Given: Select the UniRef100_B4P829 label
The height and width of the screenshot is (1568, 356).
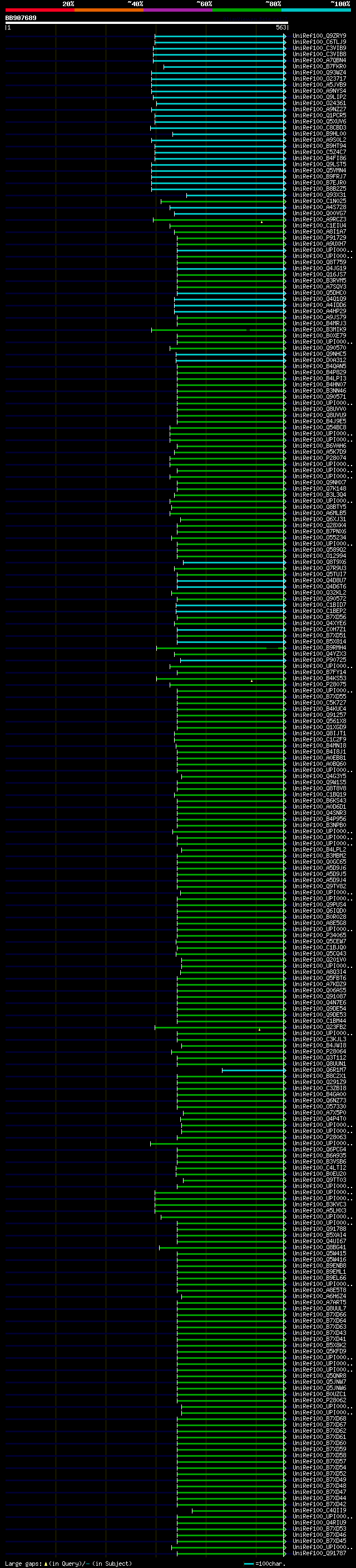Looking at the screenshot, I should 319,373.
